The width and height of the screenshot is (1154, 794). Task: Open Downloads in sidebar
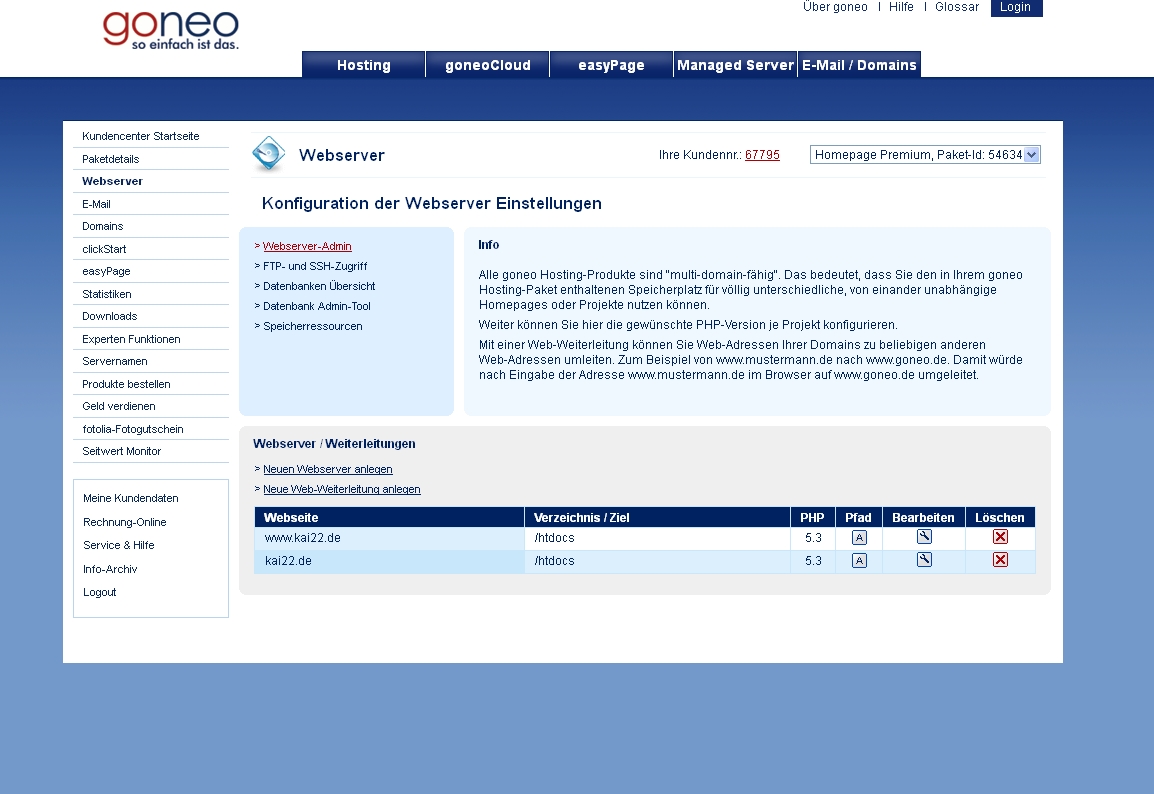(x=110, y=316)
